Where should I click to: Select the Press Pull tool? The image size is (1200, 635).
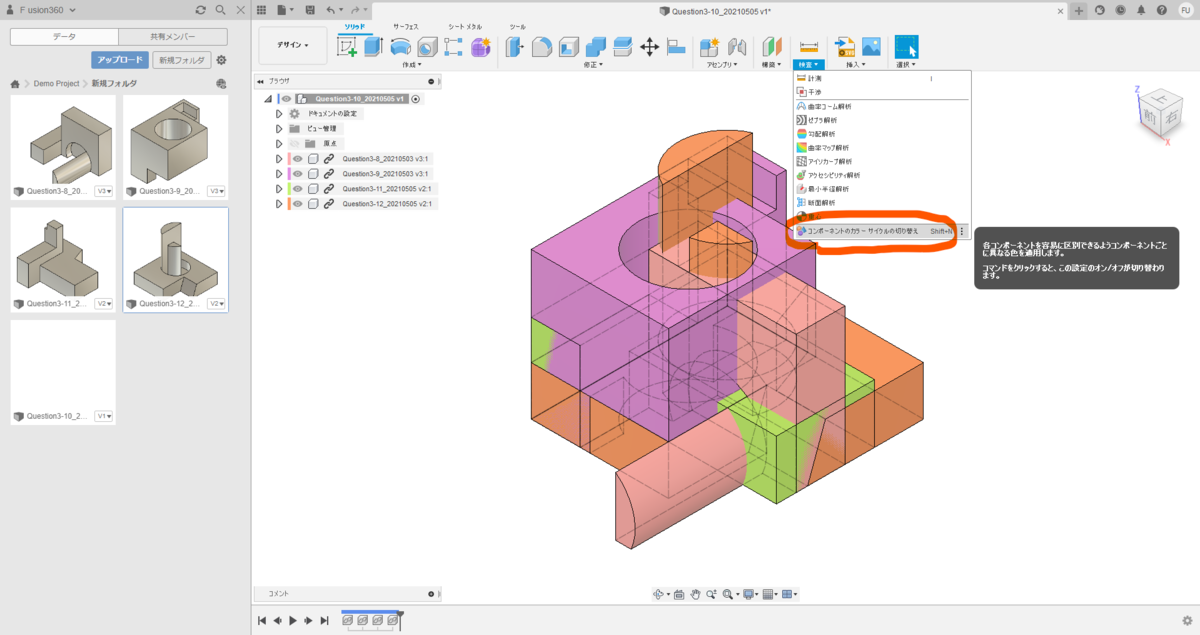click(x=515, y=46)
